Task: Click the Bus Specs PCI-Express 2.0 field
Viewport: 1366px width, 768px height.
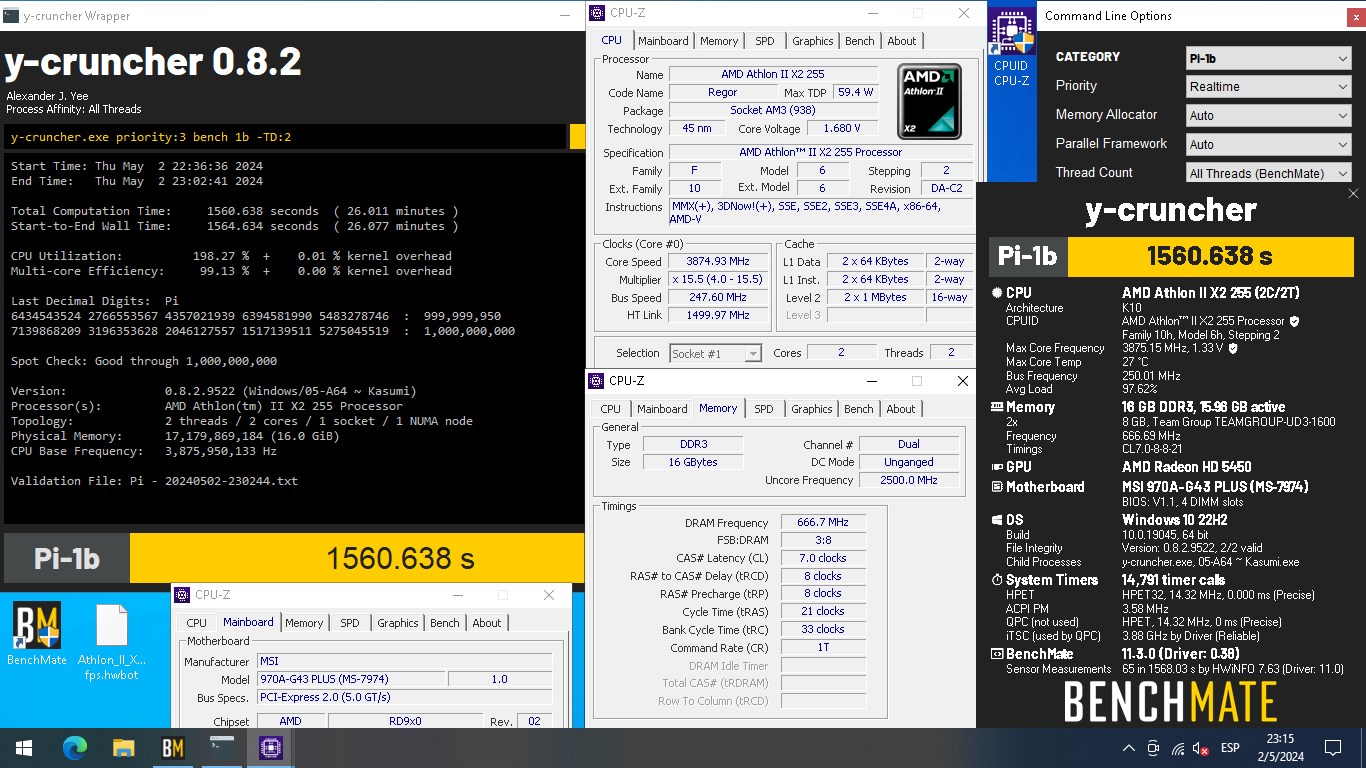Action: pyautogui.click(x=404, y=697)
